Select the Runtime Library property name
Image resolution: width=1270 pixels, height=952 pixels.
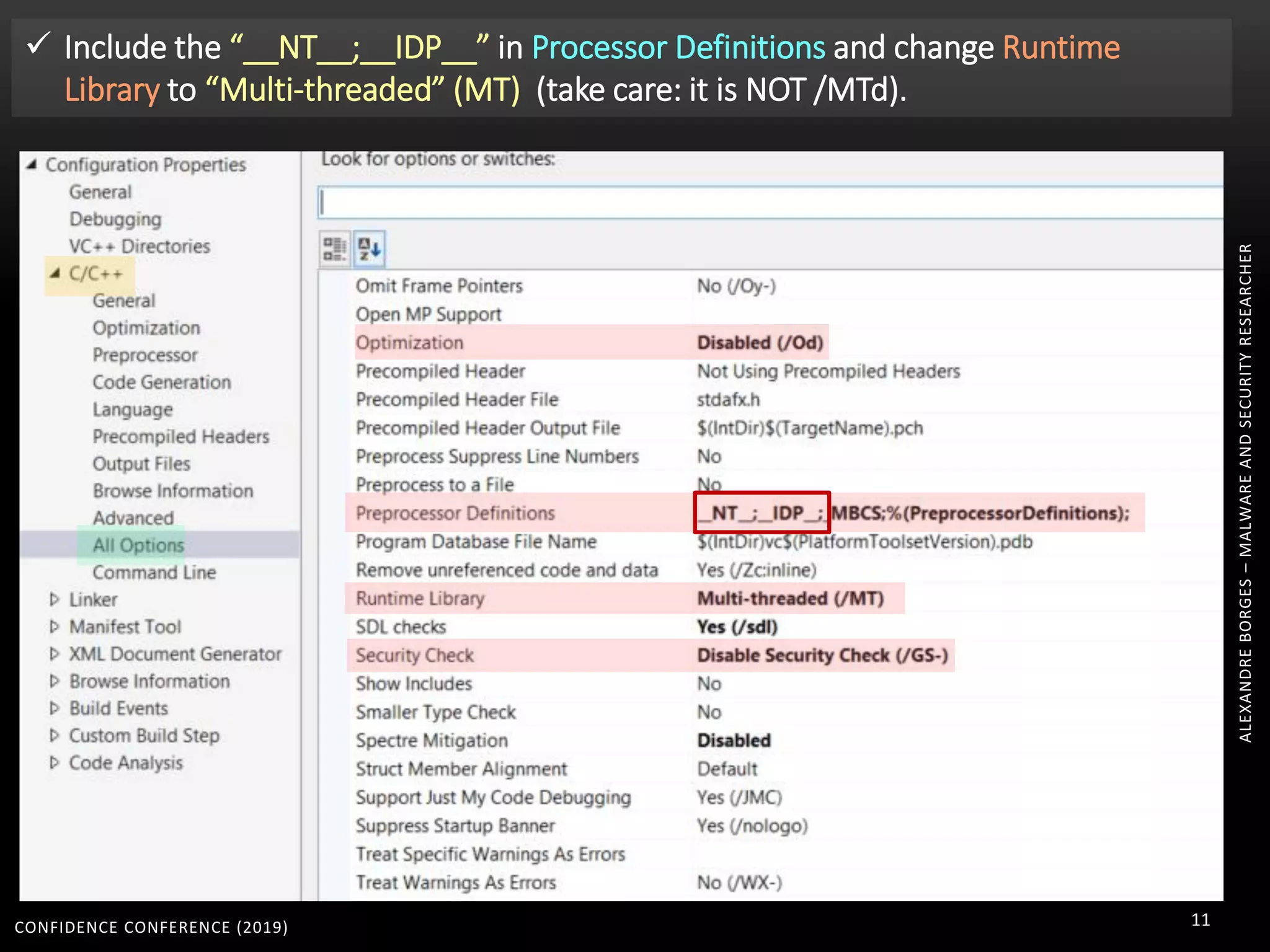(420, 599)
